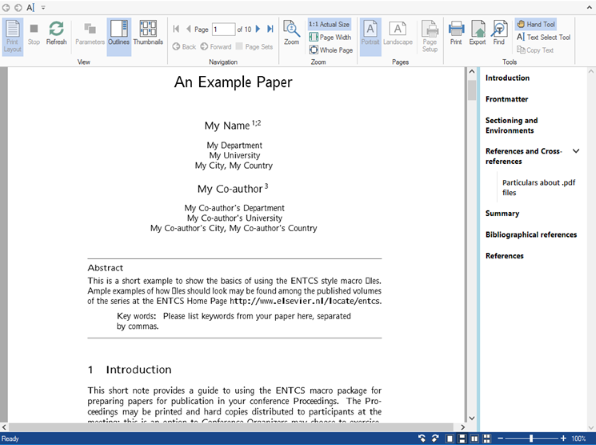Refresh the report
This screenshot has height=445, width=596.
[x=56, y=33]
